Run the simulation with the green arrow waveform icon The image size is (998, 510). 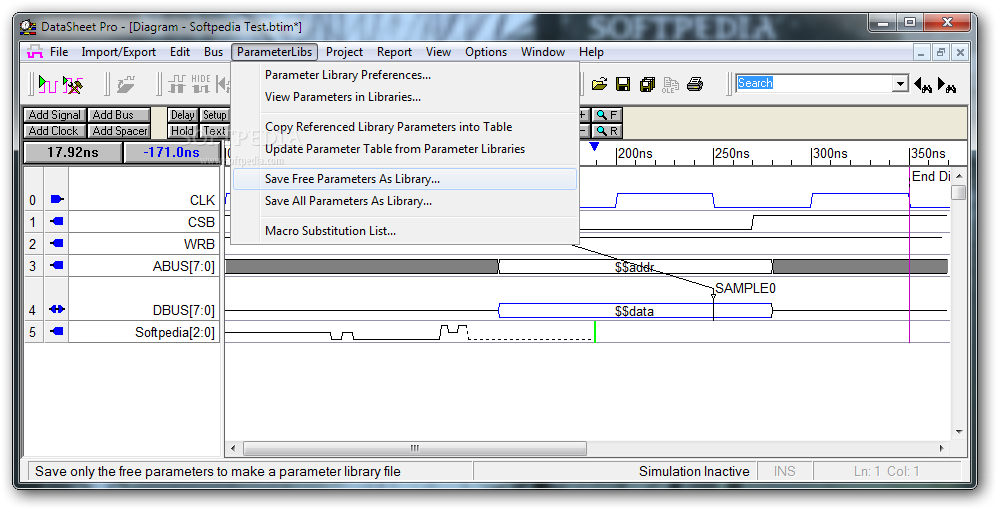(48, 84)
